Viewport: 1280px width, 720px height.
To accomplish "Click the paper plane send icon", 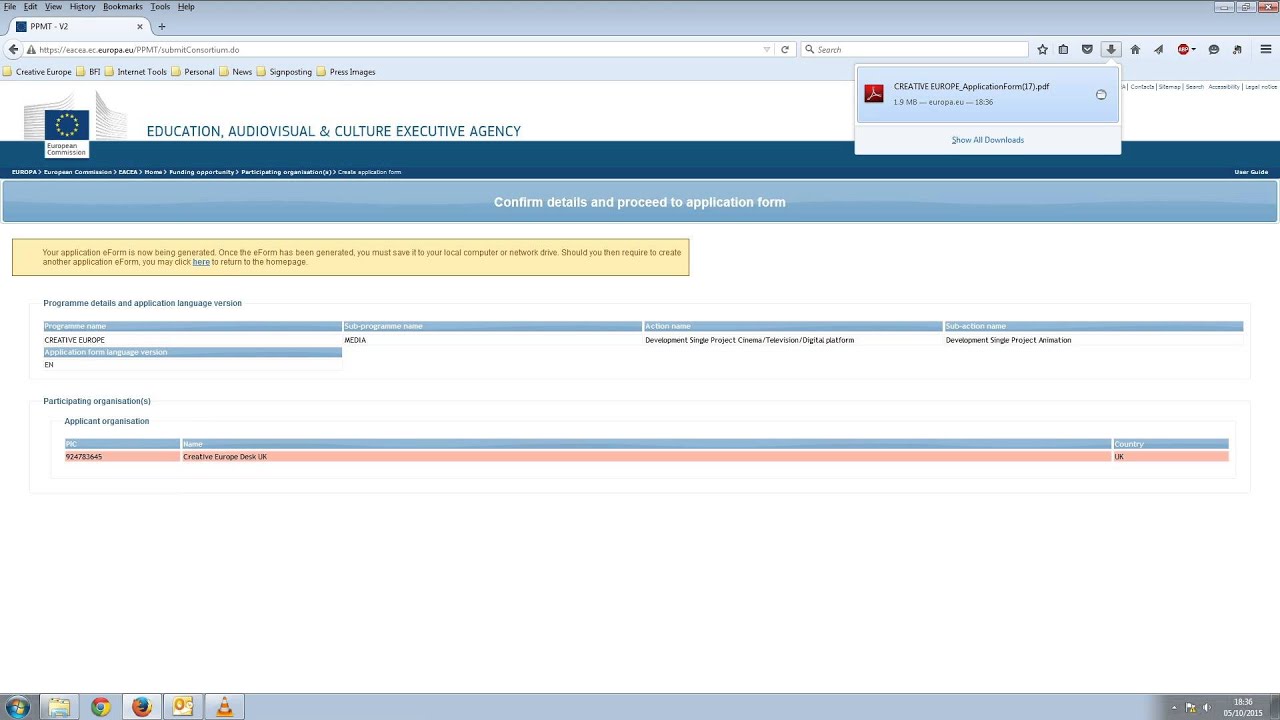I will tap(1158, 49).
